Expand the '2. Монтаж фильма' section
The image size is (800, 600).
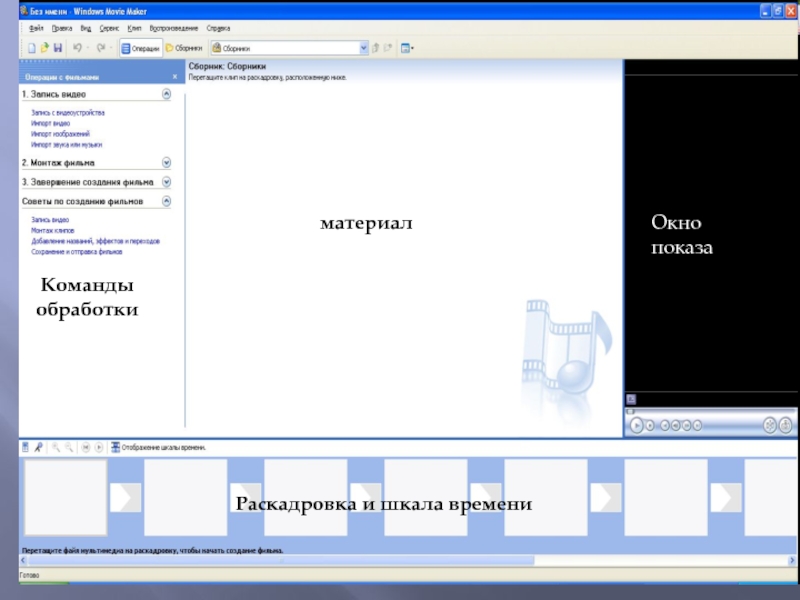166,162
